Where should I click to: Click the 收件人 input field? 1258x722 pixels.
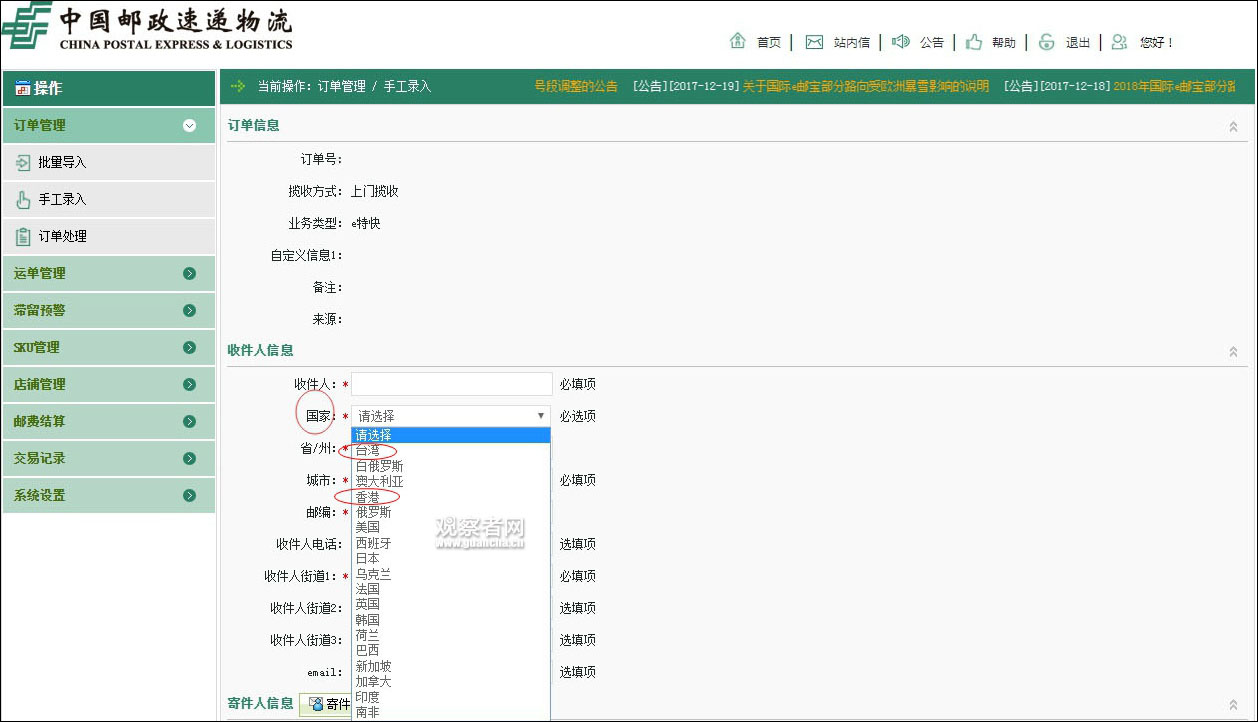tap(452, 384)
